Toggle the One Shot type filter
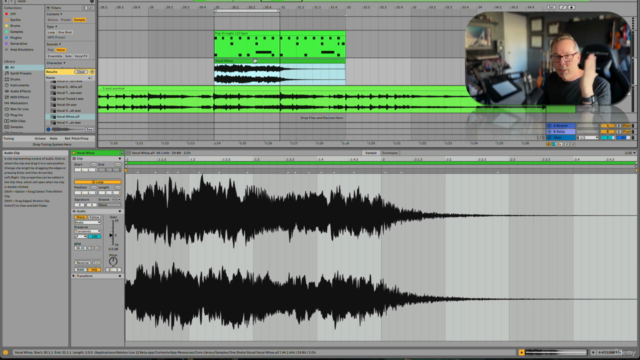Screen dimensions: 640x360 tap(65, 32)
